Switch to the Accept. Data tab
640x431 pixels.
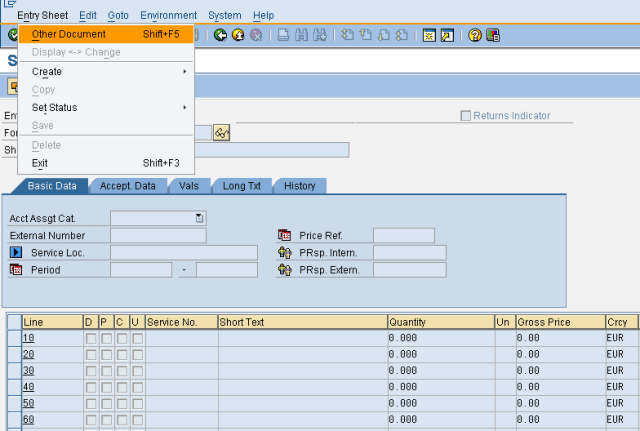coord(127,186)
